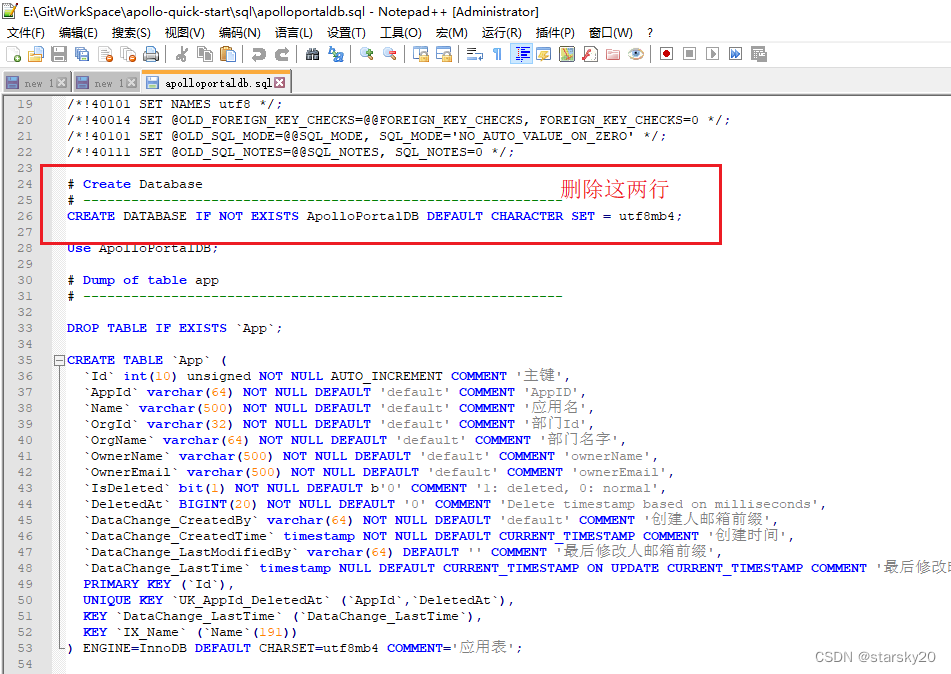Viewport: 951px width, 674px height.
Task: Click the Stop recording macro icon
Action: point(690,55)
